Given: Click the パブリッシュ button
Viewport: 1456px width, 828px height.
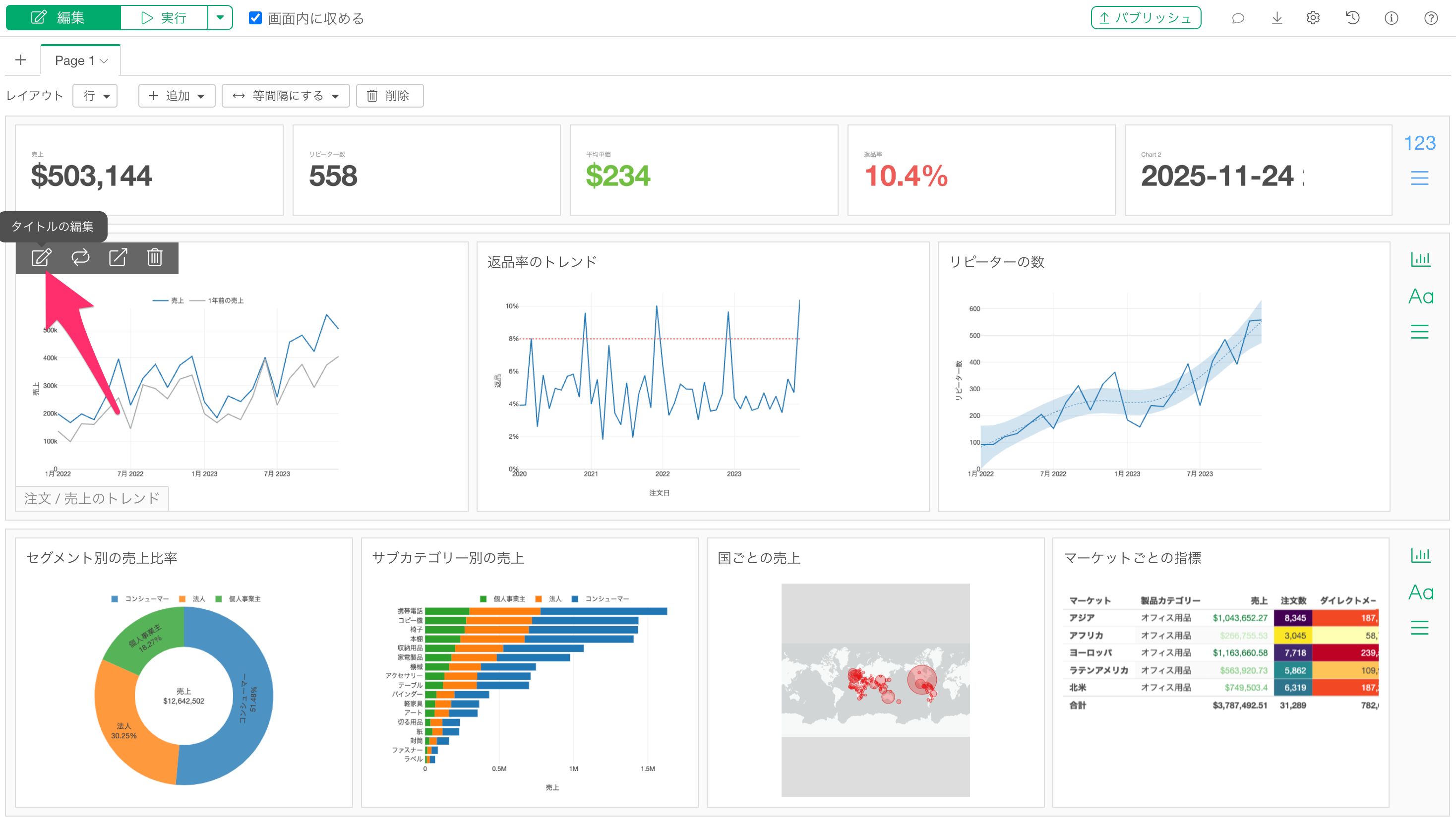Looking at the screenshot, I should click(x=1146, y=18).
